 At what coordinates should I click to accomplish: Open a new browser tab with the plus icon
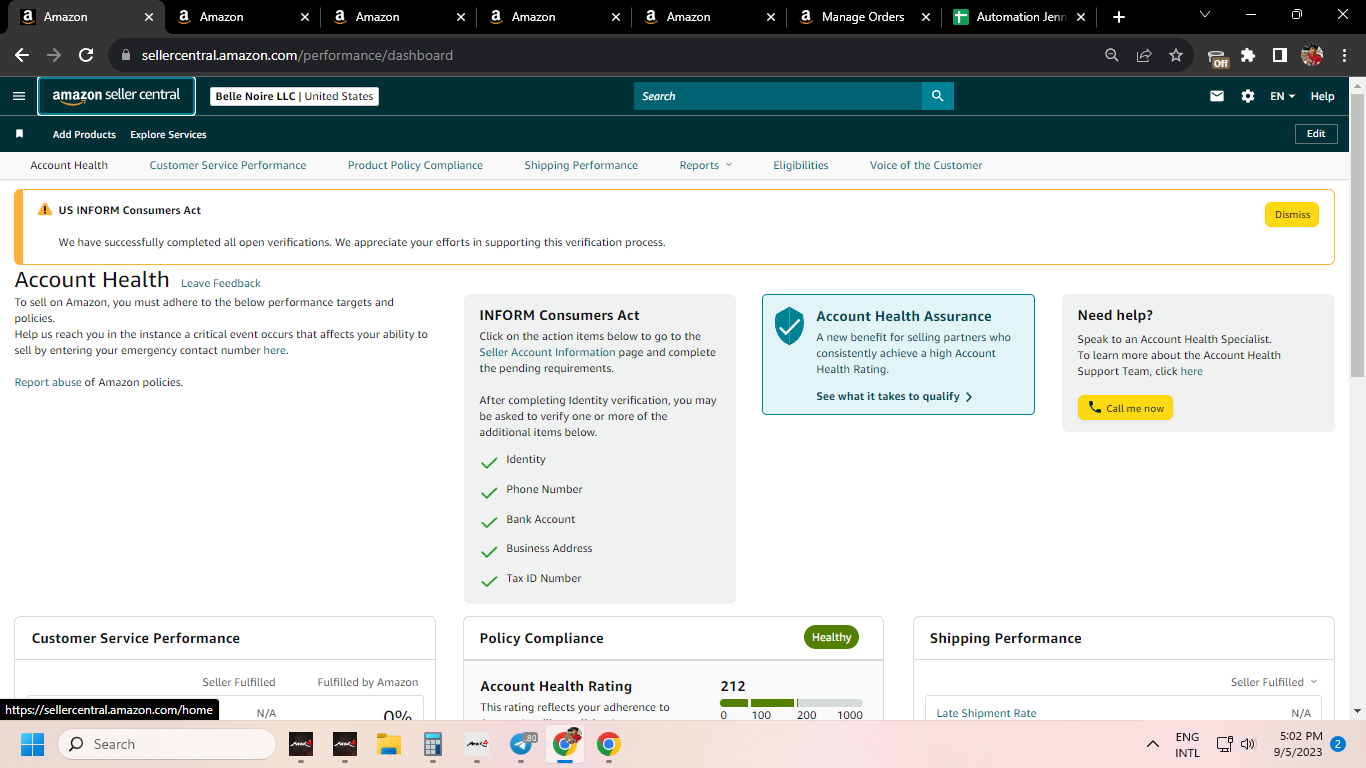coord(1119,17)
